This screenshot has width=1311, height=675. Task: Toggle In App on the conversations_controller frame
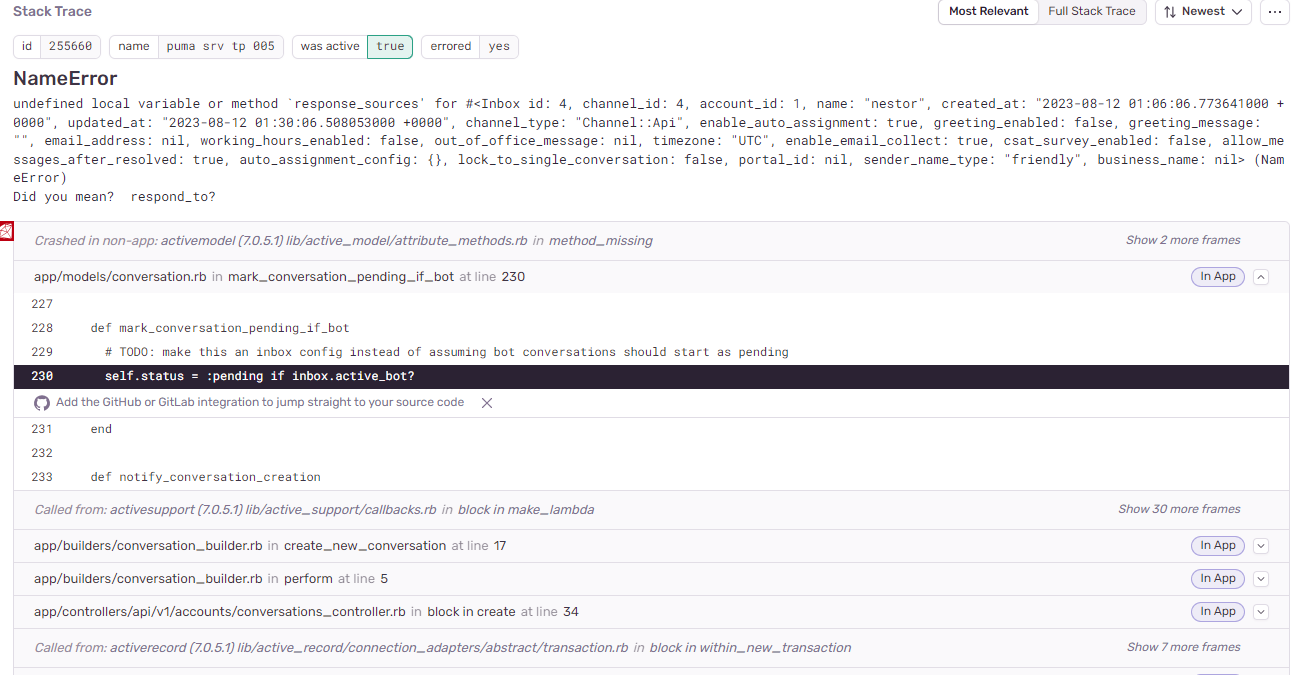(1217, 611)
